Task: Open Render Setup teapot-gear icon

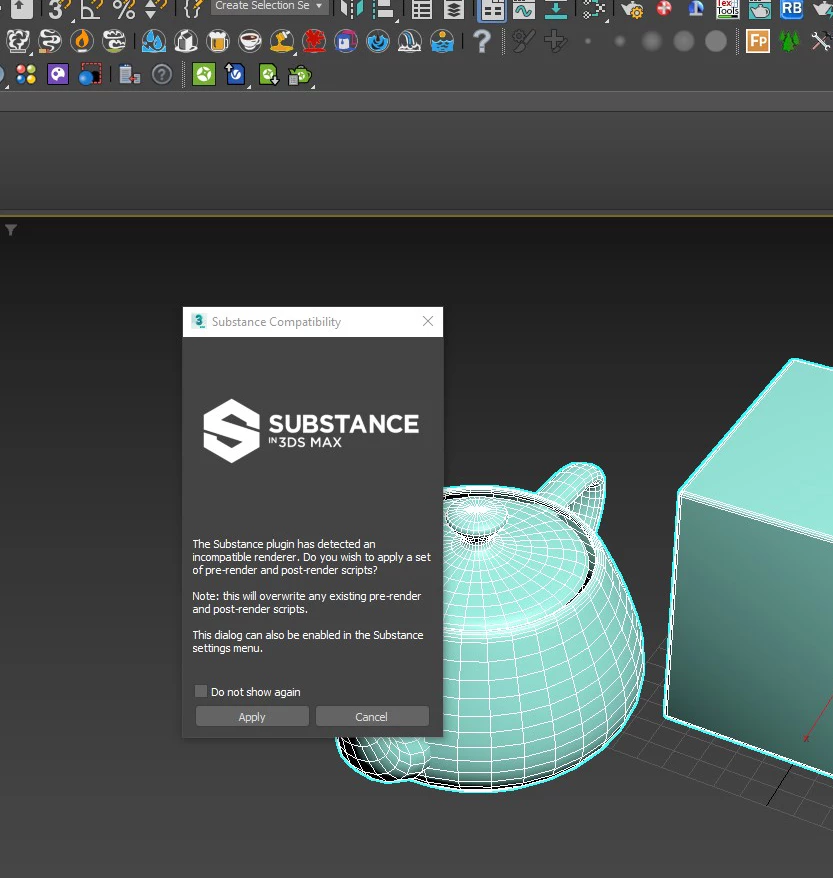Action: [x=633, y=9]
